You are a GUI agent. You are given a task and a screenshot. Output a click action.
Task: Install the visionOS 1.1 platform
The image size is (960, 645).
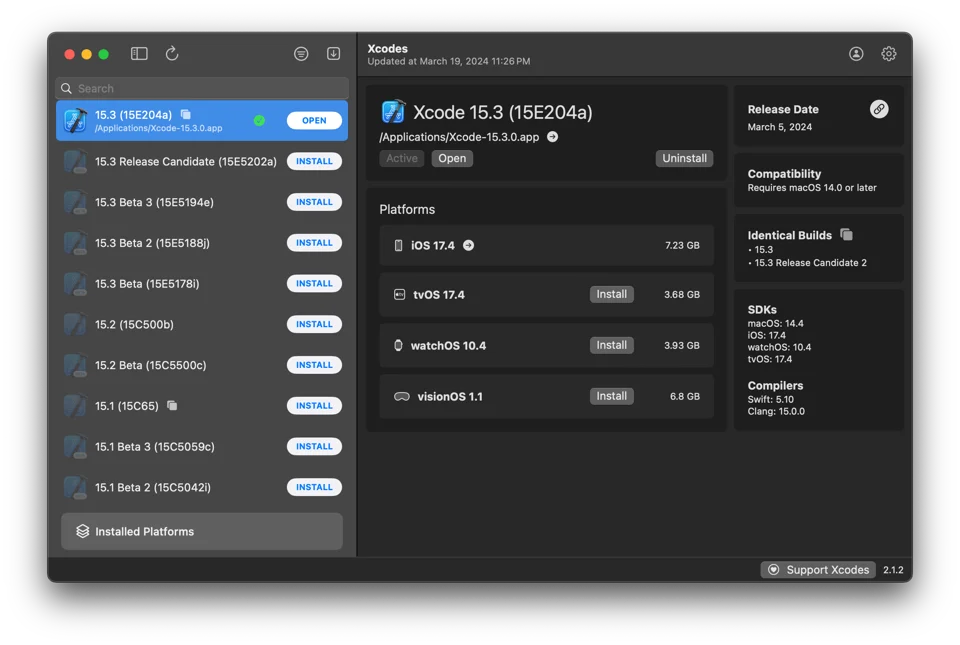pos(612,396)
